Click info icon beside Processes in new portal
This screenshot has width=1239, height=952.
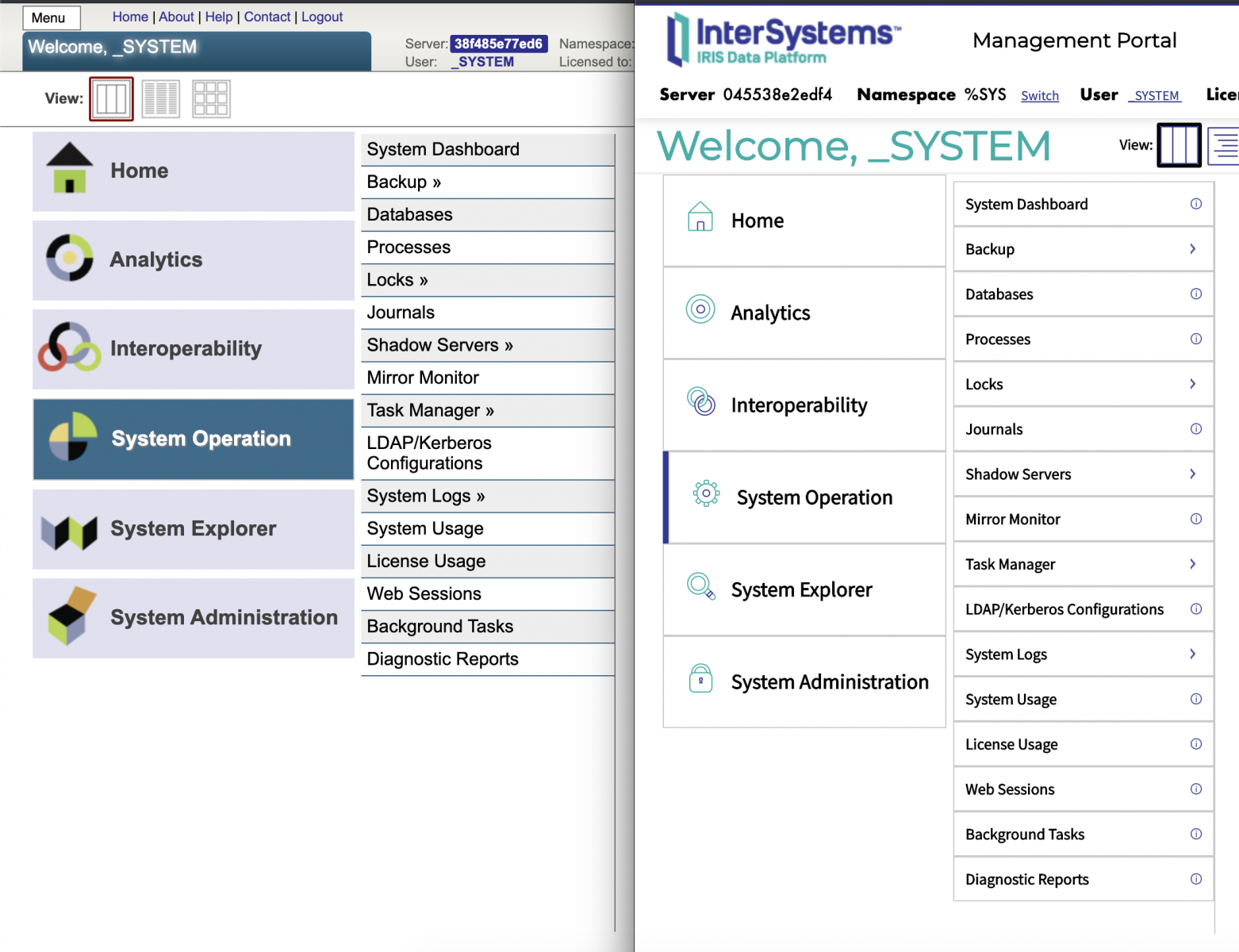click(x=1196, y=339)
